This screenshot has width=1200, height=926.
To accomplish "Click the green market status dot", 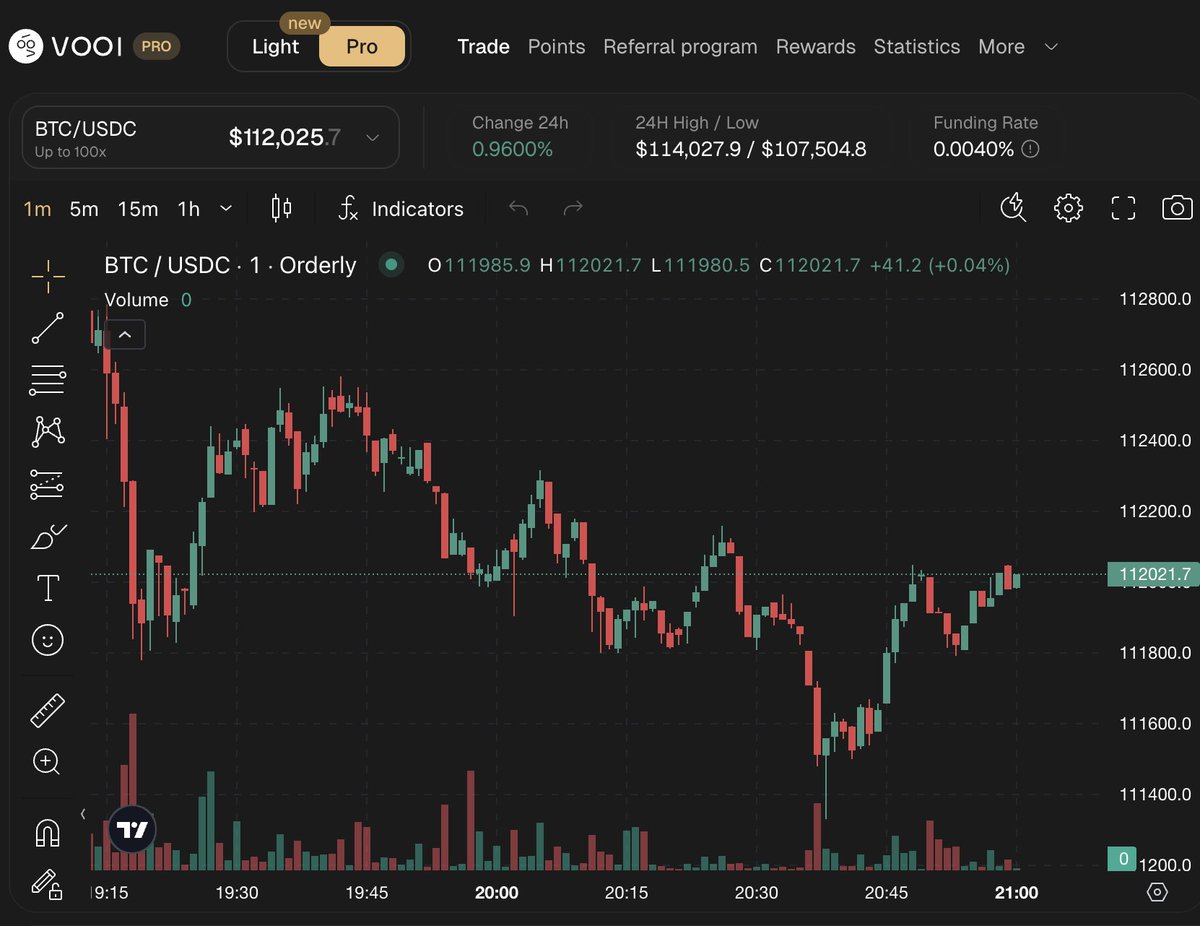I will pyautogui.click(x=392, y=265).
